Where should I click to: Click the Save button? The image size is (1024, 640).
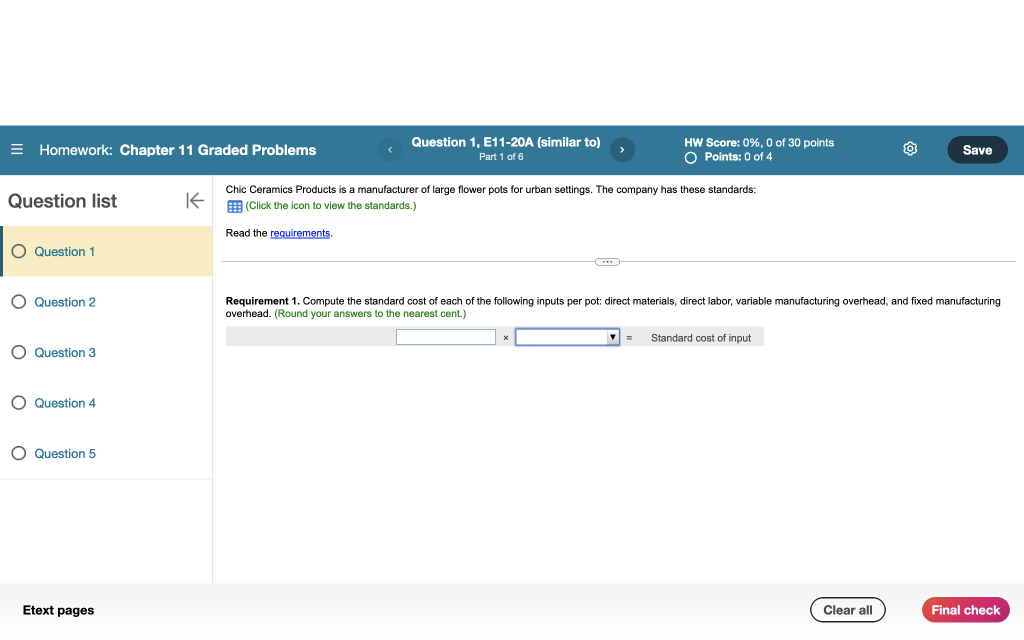tap(977, 150)
